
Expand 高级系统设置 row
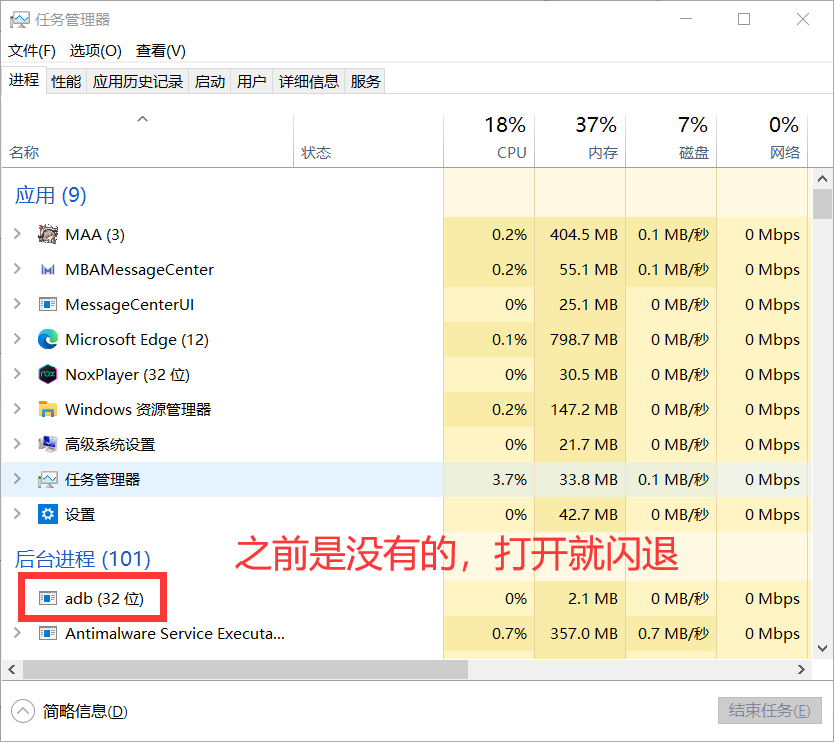point(17,444)
